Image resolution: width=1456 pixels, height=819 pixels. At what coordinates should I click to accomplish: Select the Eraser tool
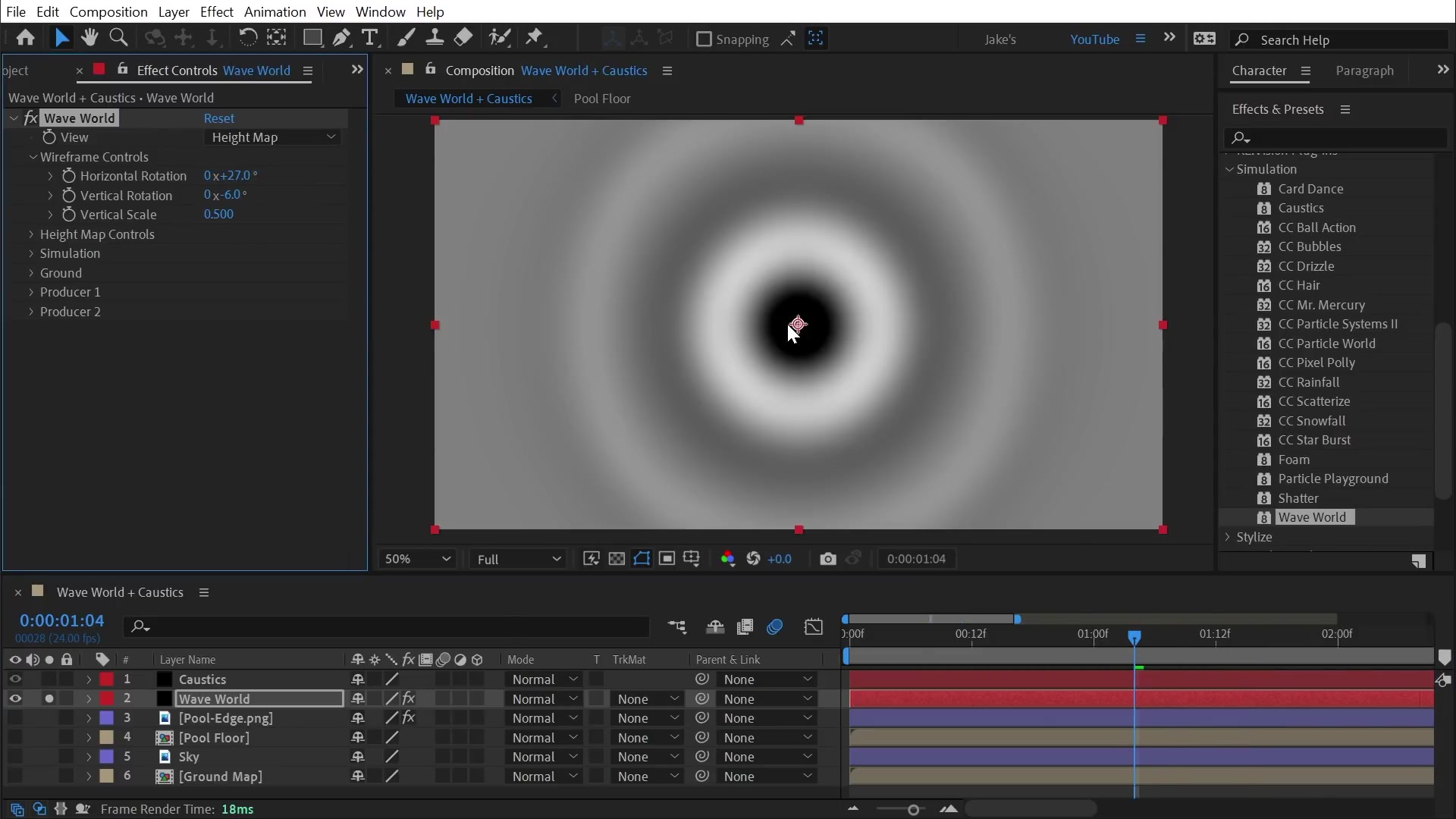[463, 38]
